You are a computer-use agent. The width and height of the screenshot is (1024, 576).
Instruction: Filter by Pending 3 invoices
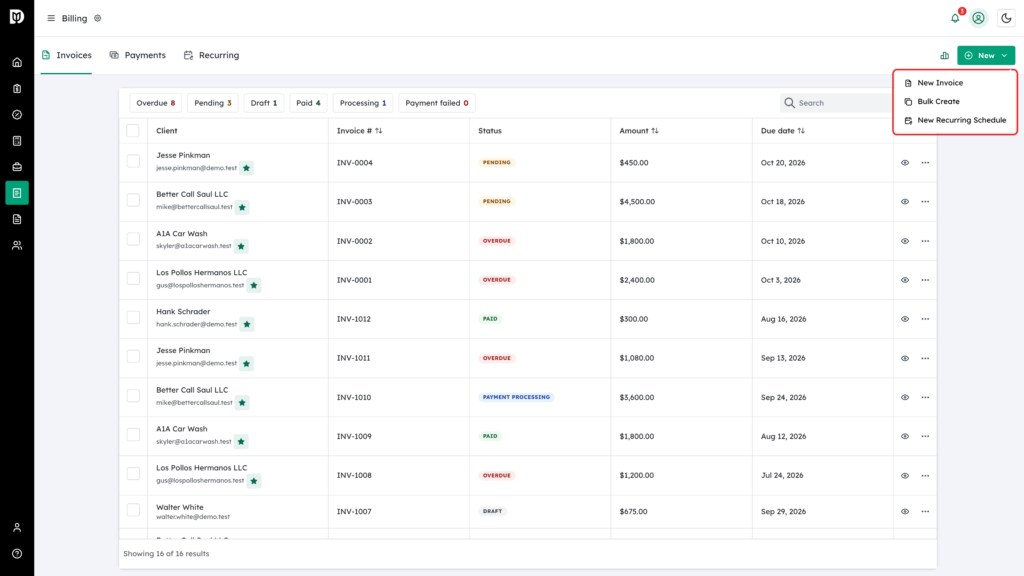[x=213, y=103]
